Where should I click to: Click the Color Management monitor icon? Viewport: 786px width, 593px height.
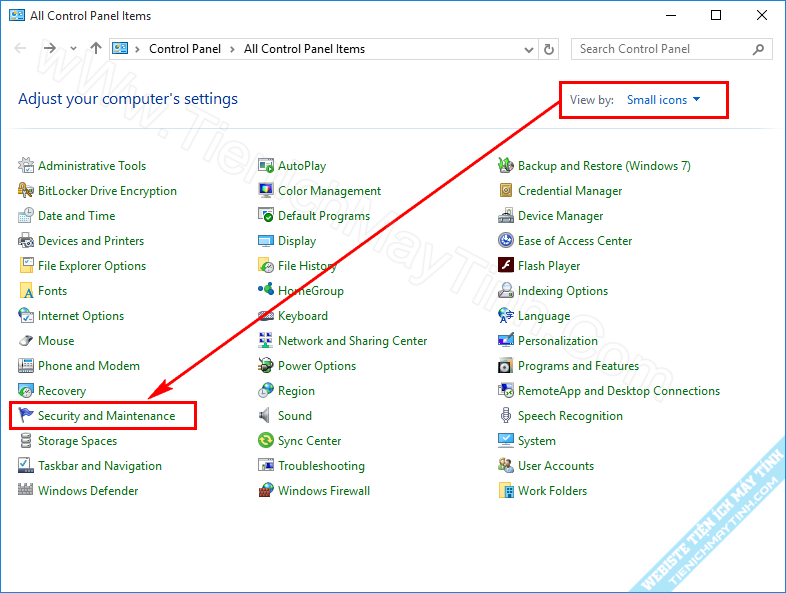coord(266,190)
